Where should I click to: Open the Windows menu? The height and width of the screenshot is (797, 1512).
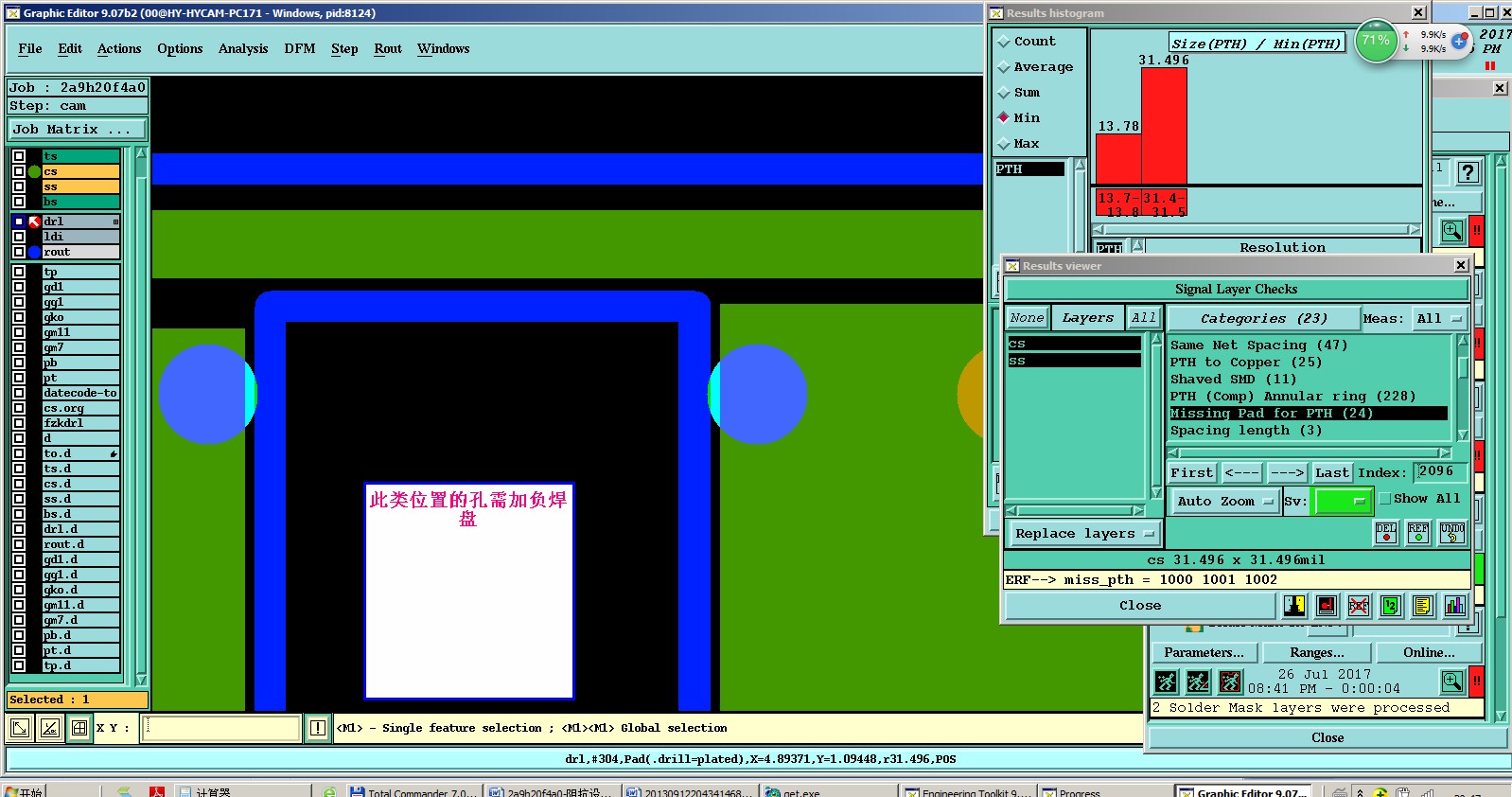(444, 49)
